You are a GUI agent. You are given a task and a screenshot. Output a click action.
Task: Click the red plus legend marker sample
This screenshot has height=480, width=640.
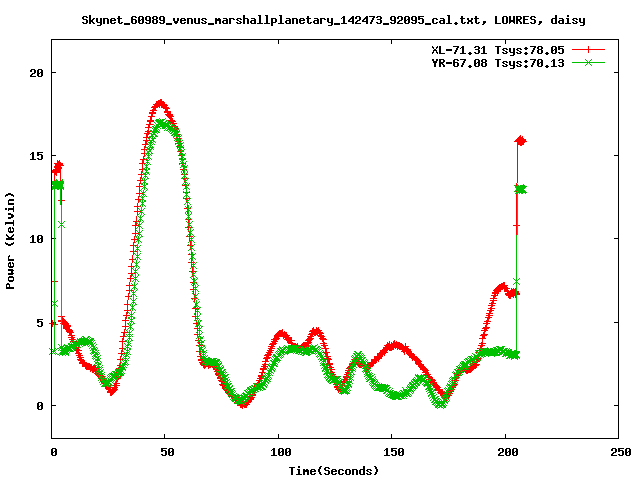pyautogui.click(x=588, y=50)
